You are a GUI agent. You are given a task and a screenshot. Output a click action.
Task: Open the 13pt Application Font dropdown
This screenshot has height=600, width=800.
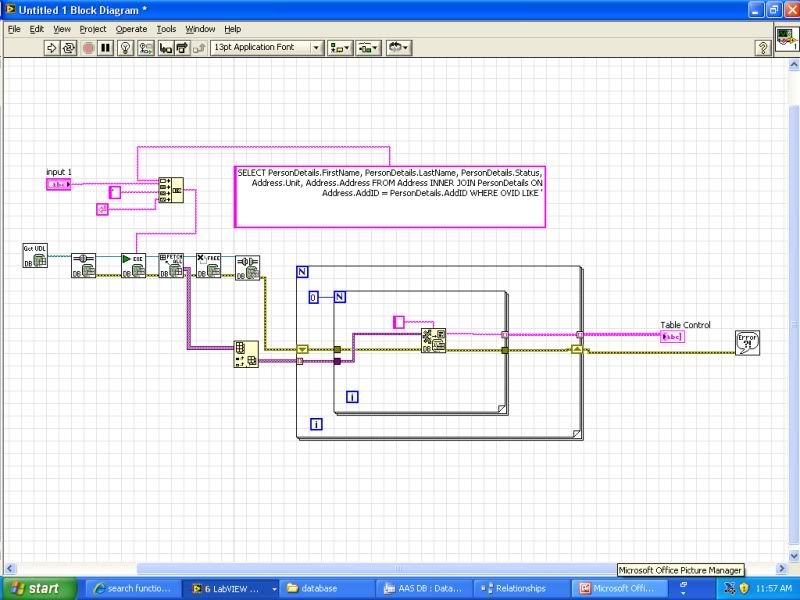[267, 47]
